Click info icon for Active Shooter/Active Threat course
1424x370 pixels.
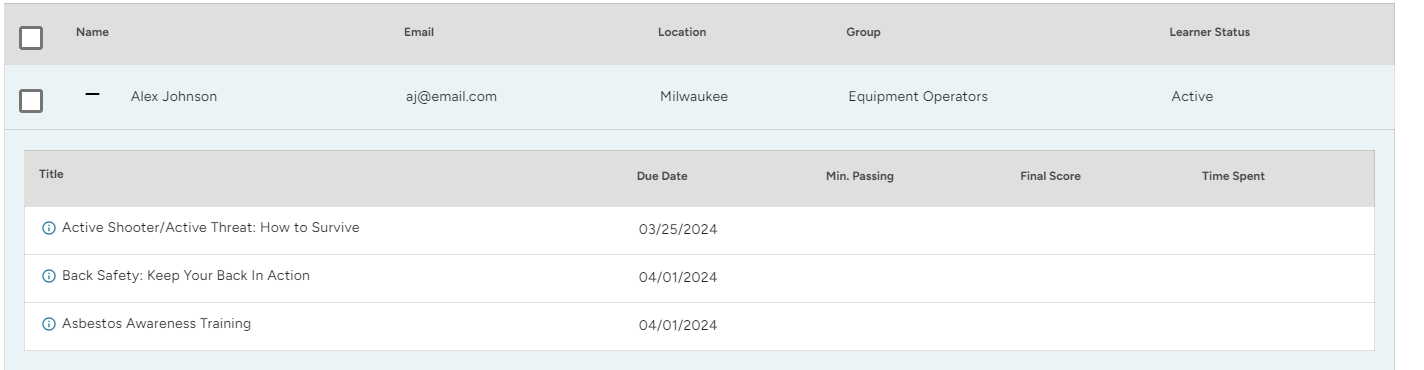48,228
